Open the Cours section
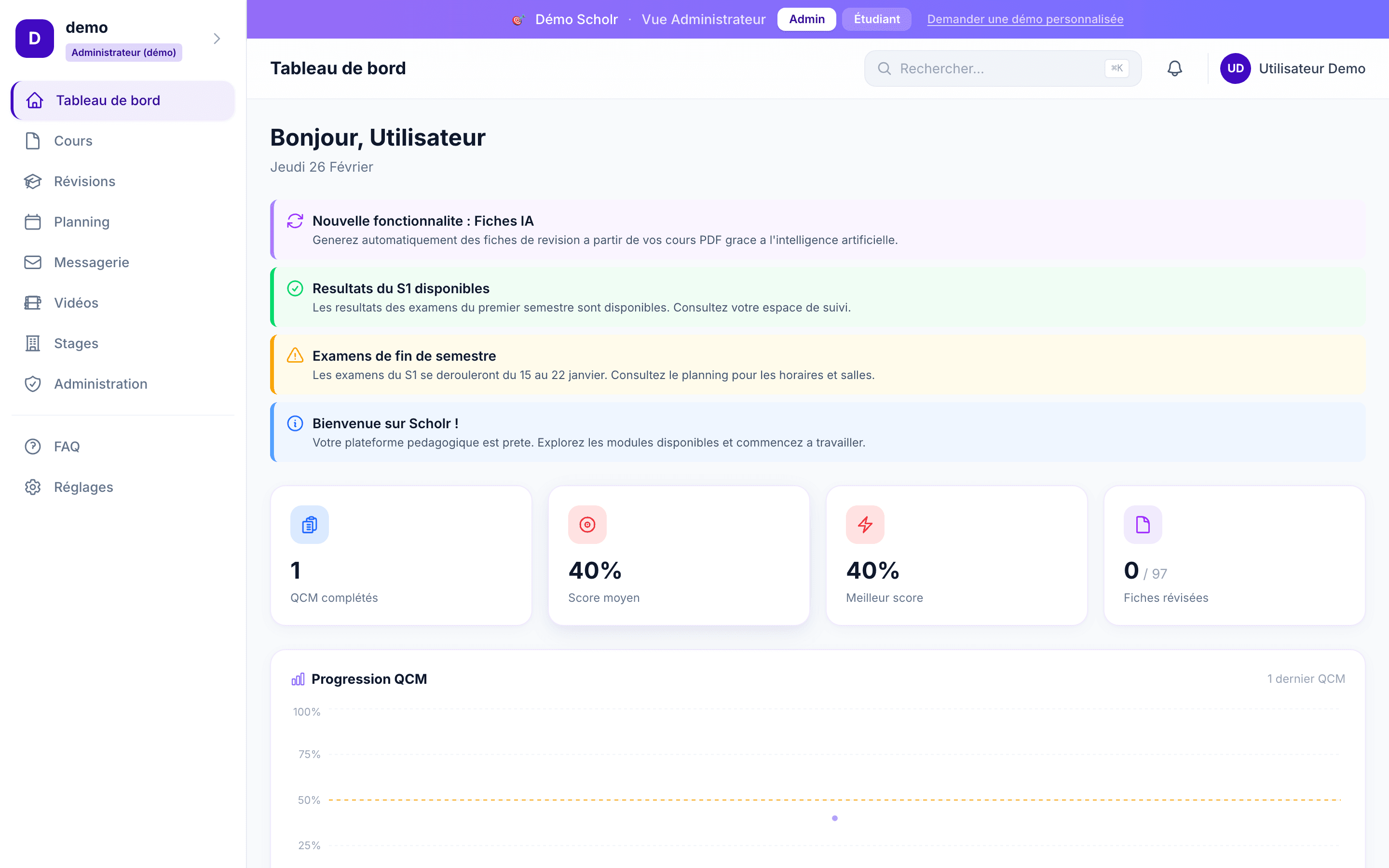The height and width of the screenshot is (868, 1389). 73,141
